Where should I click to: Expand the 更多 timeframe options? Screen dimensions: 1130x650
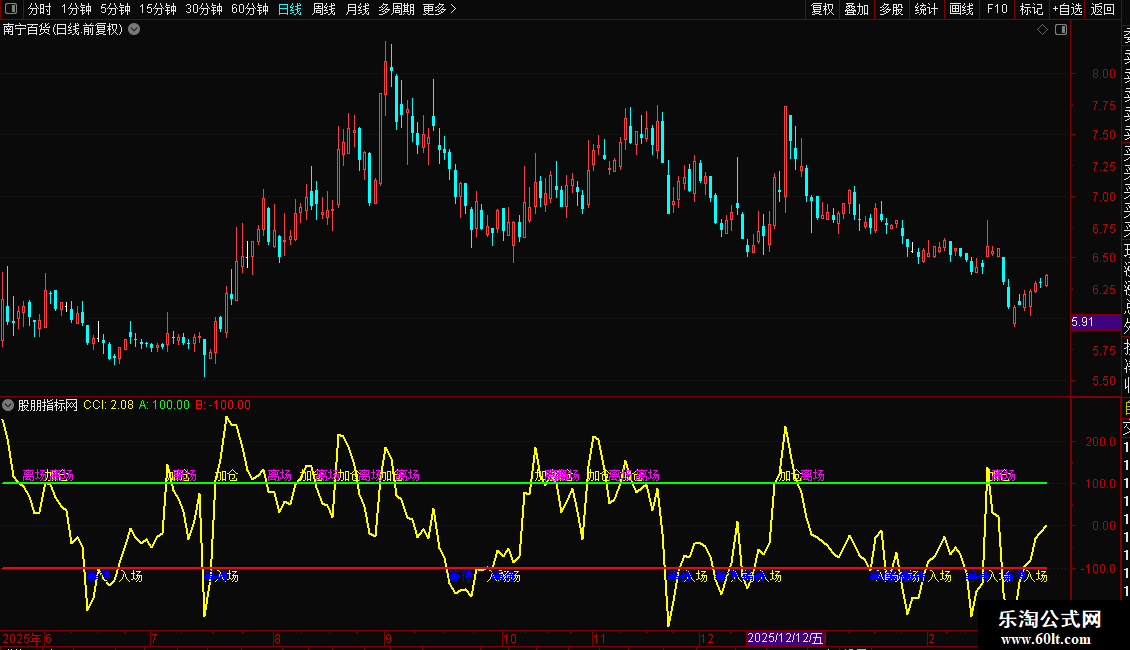(439, 9)
